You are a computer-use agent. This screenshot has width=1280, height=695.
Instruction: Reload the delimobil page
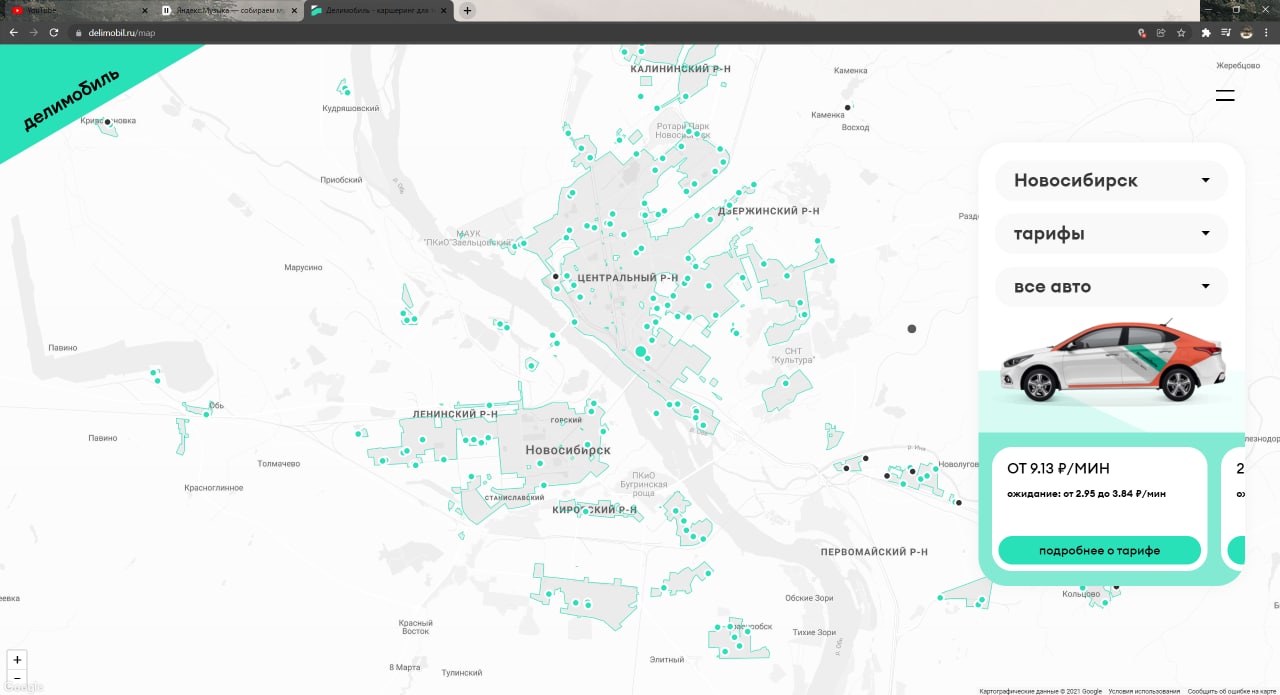click(x=54, y=32)
